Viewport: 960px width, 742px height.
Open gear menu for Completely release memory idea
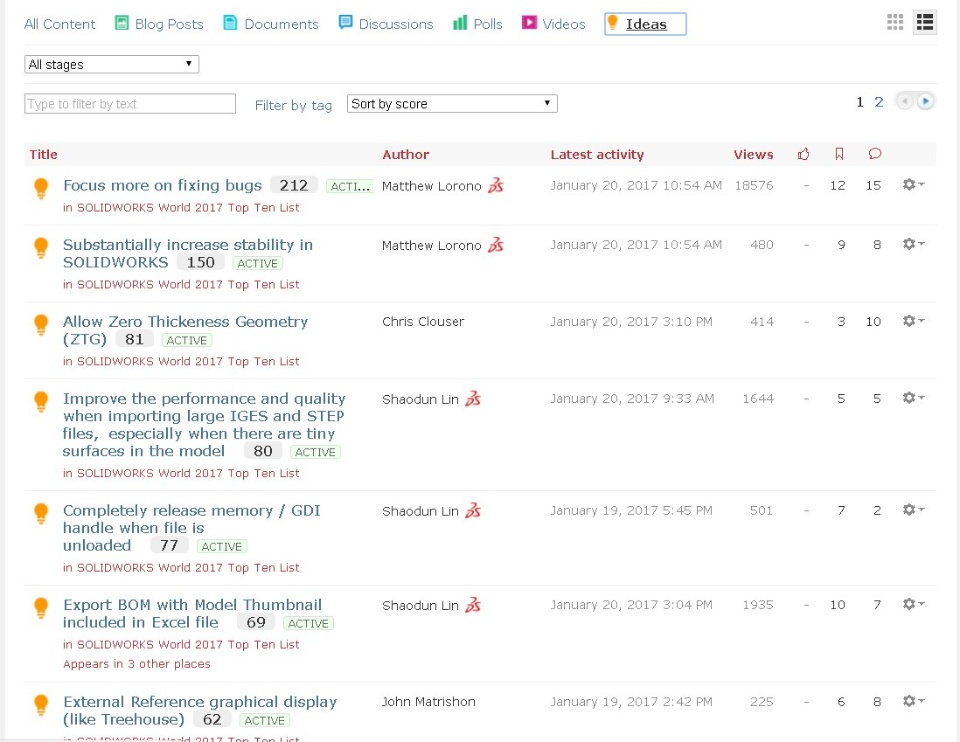click(913, 509)
